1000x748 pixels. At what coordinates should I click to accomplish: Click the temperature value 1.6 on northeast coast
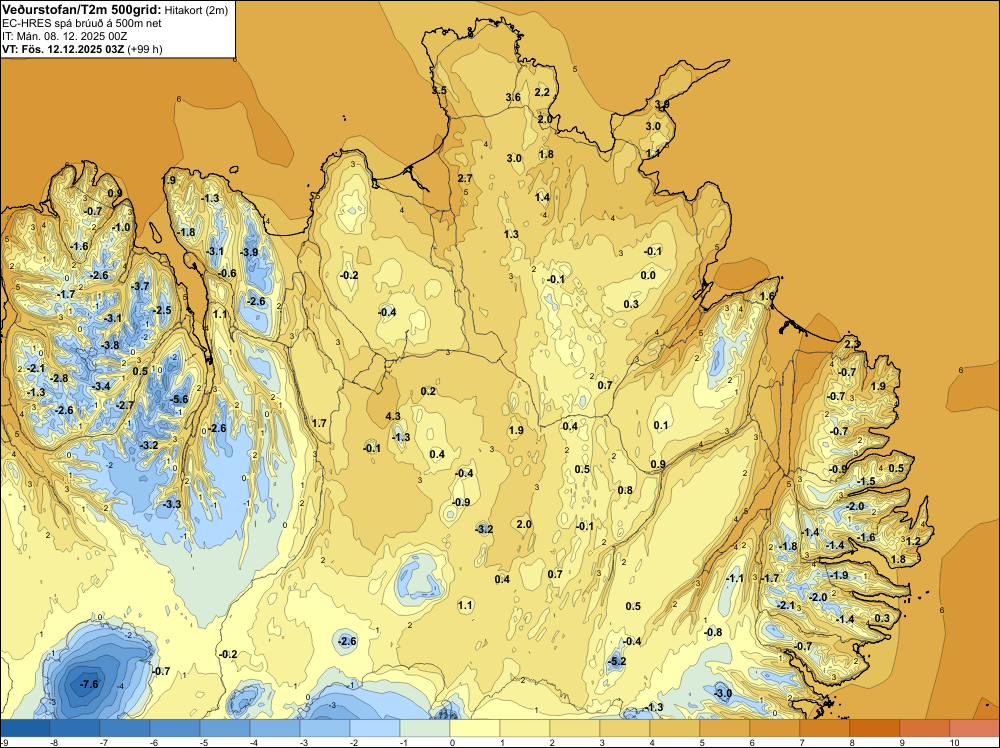tap(767, 297)
